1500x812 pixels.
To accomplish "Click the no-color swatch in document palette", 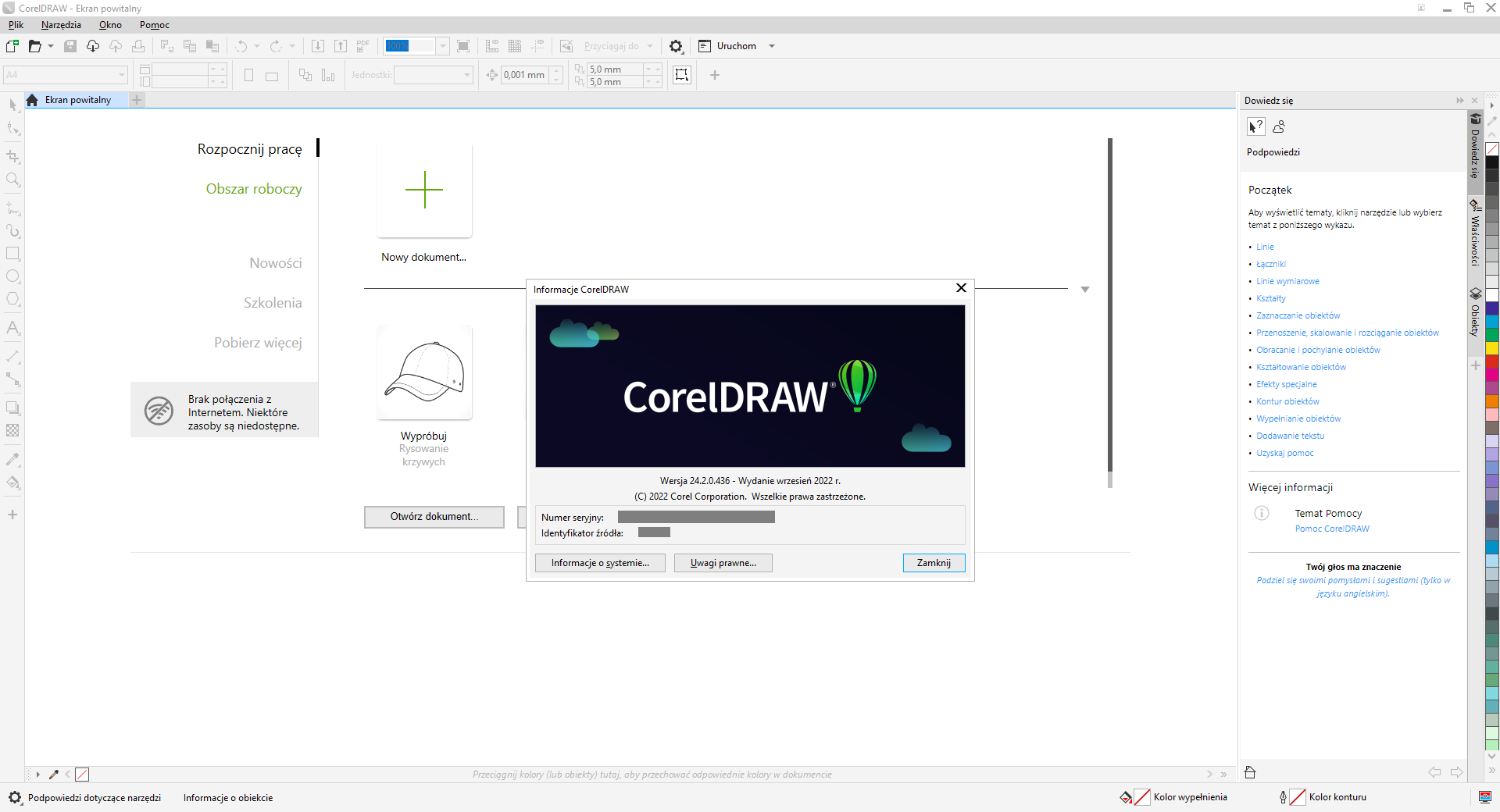I will [x=82, y=775].
